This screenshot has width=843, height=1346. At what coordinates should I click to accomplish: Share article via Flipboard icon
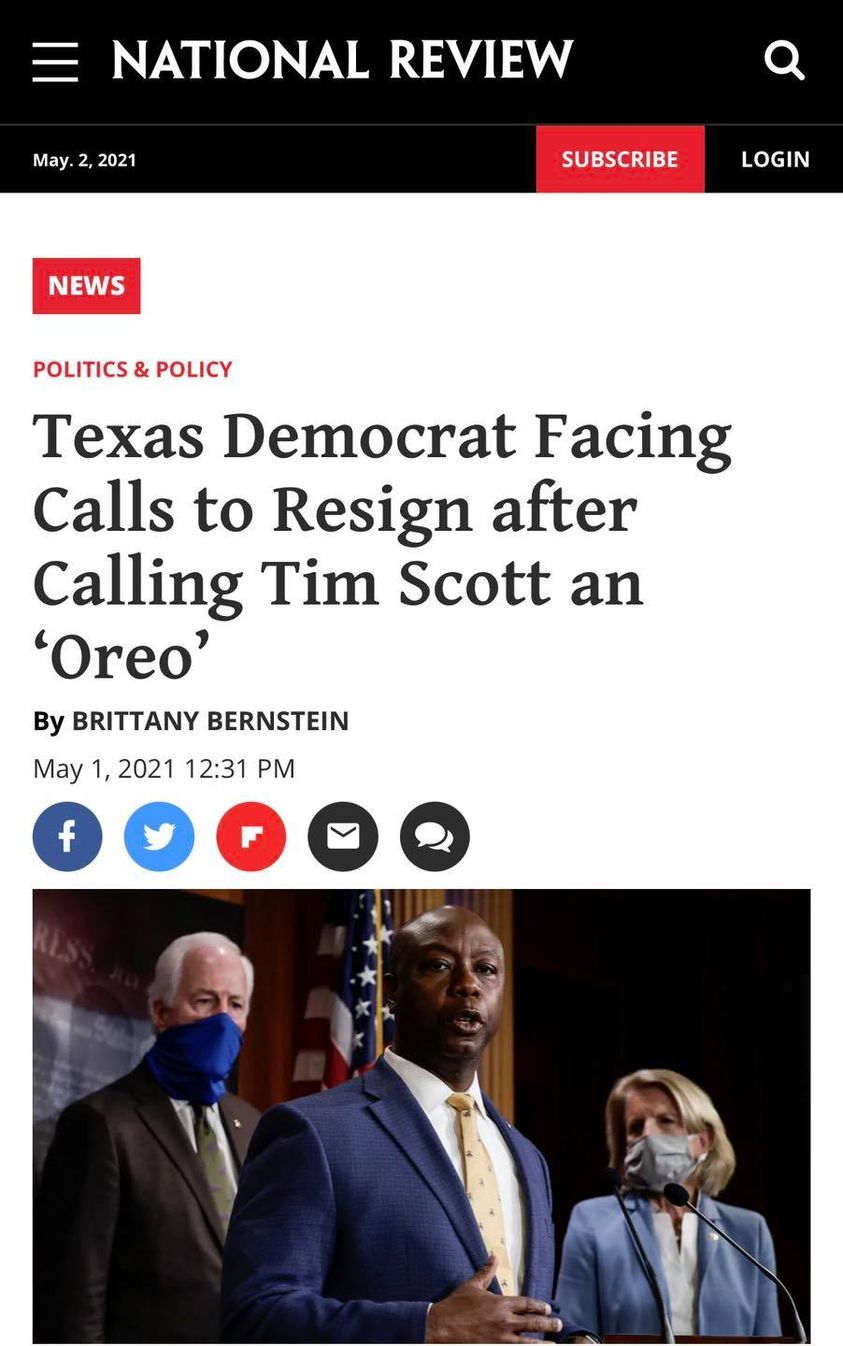click(x=251, y=836)
